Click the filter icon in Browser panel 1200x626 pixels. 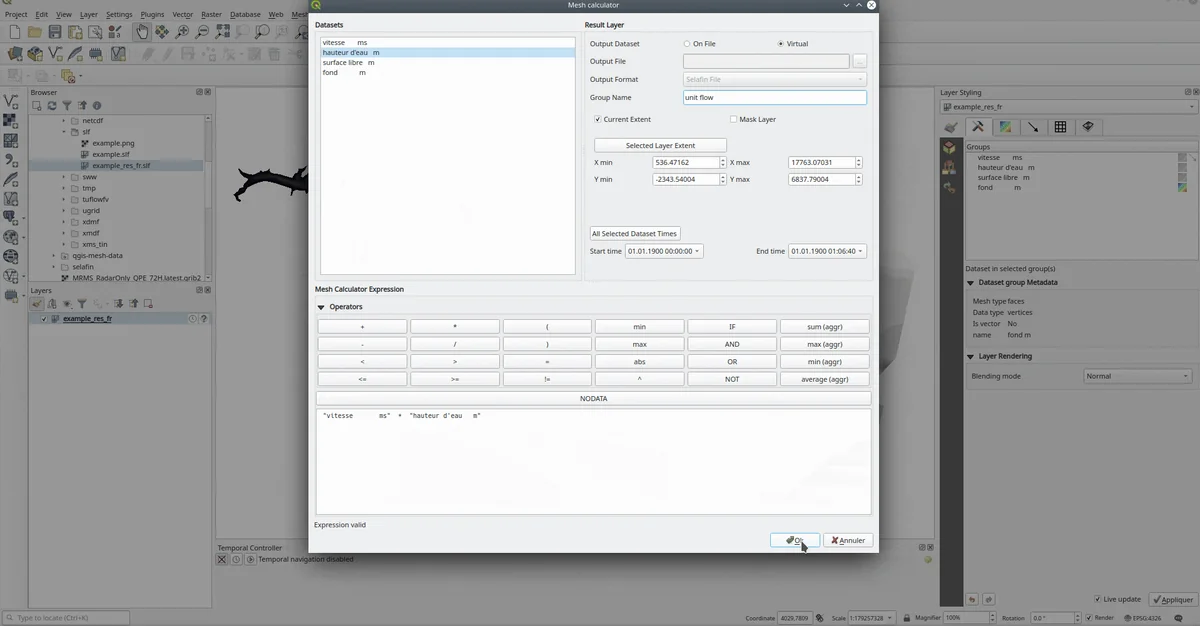point(67,106)
